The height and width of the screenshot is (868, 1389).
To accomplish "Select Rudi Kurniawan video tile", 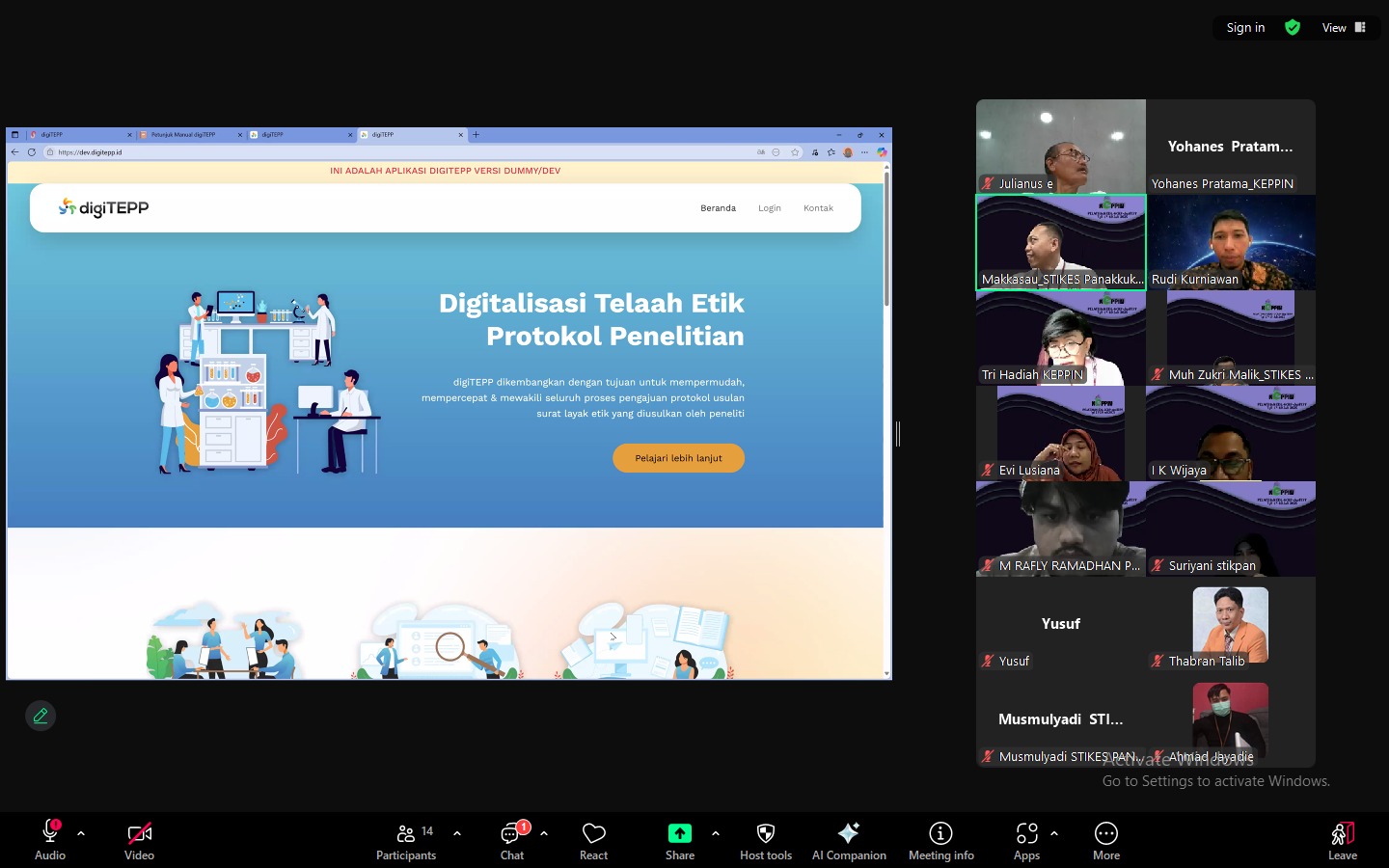I will (x=1231, y=242).
